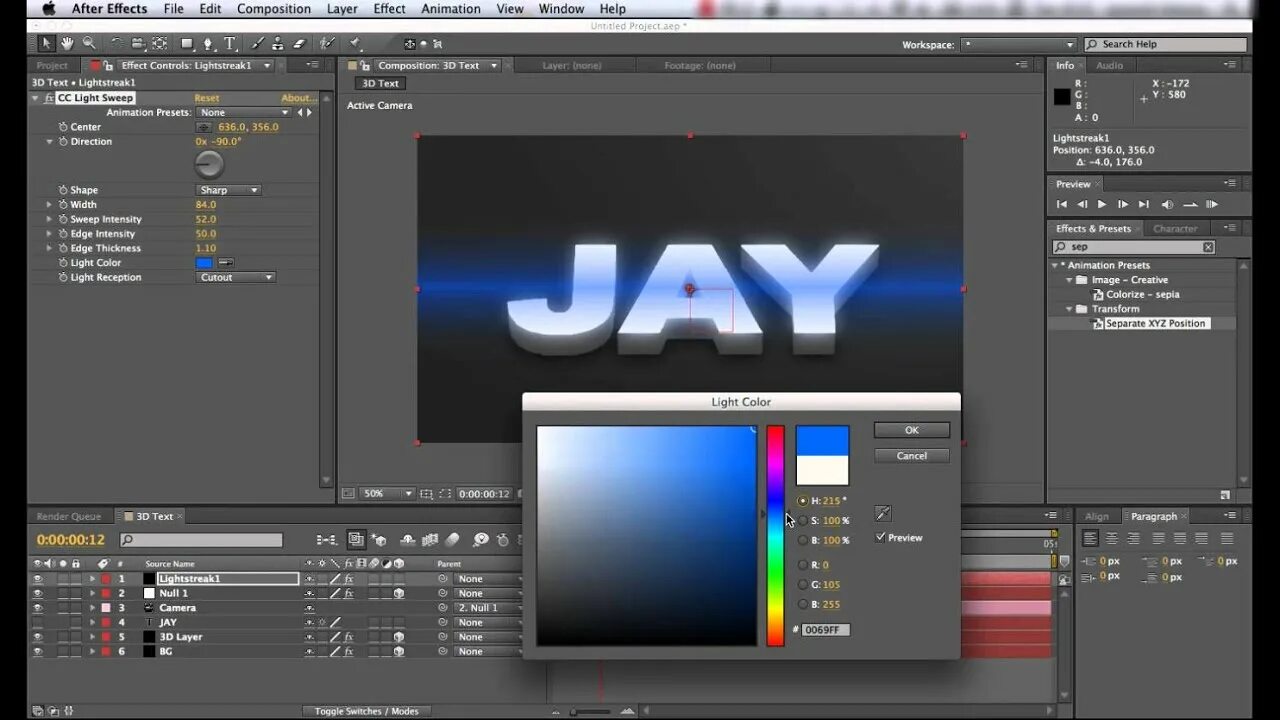Image resolution: width=1280 pixels, height=720 pixels.
Task: Select the Zoom magnifier tool
Action: point(89,44)
